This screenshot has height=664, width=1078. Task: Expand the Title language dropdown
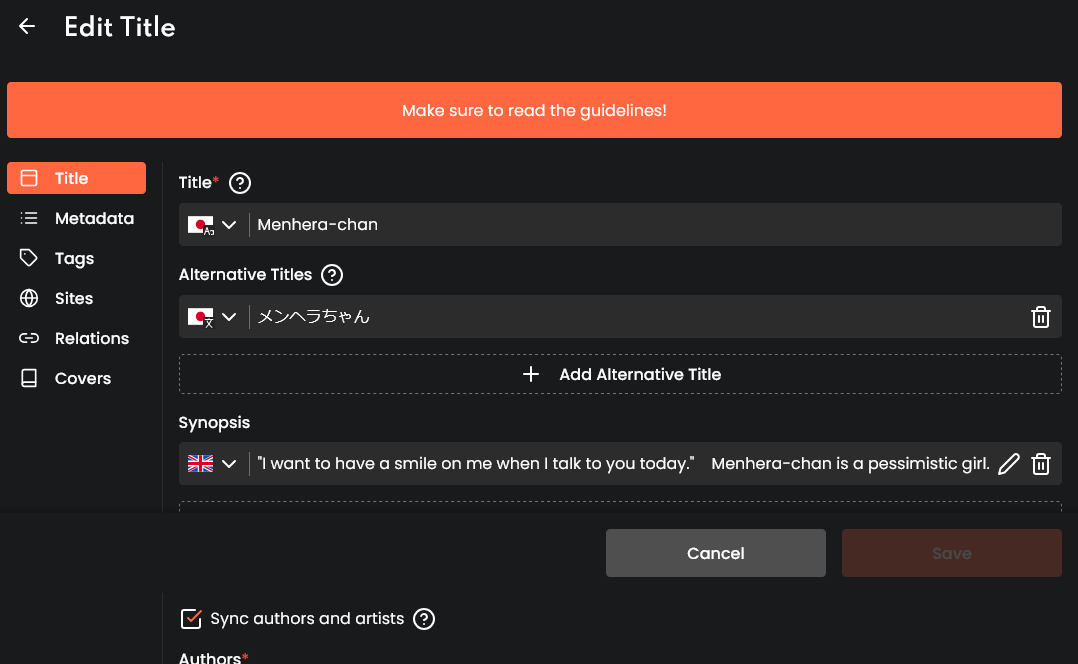[213, 225]
